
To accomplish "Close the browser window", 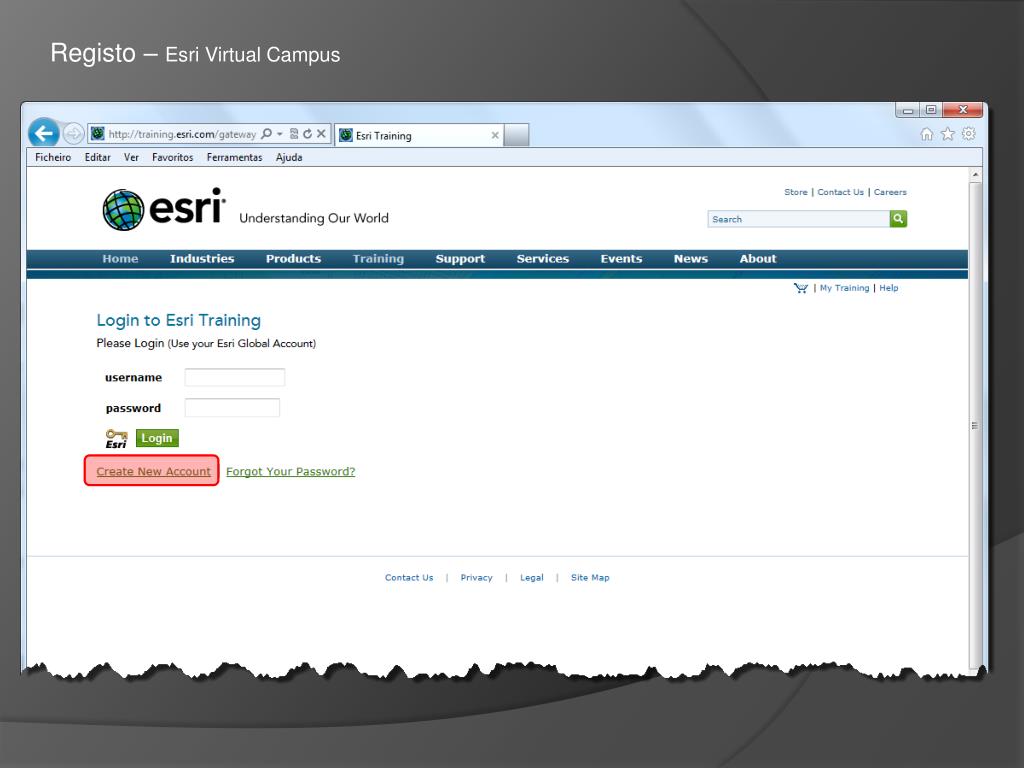I will coord(963,110).
